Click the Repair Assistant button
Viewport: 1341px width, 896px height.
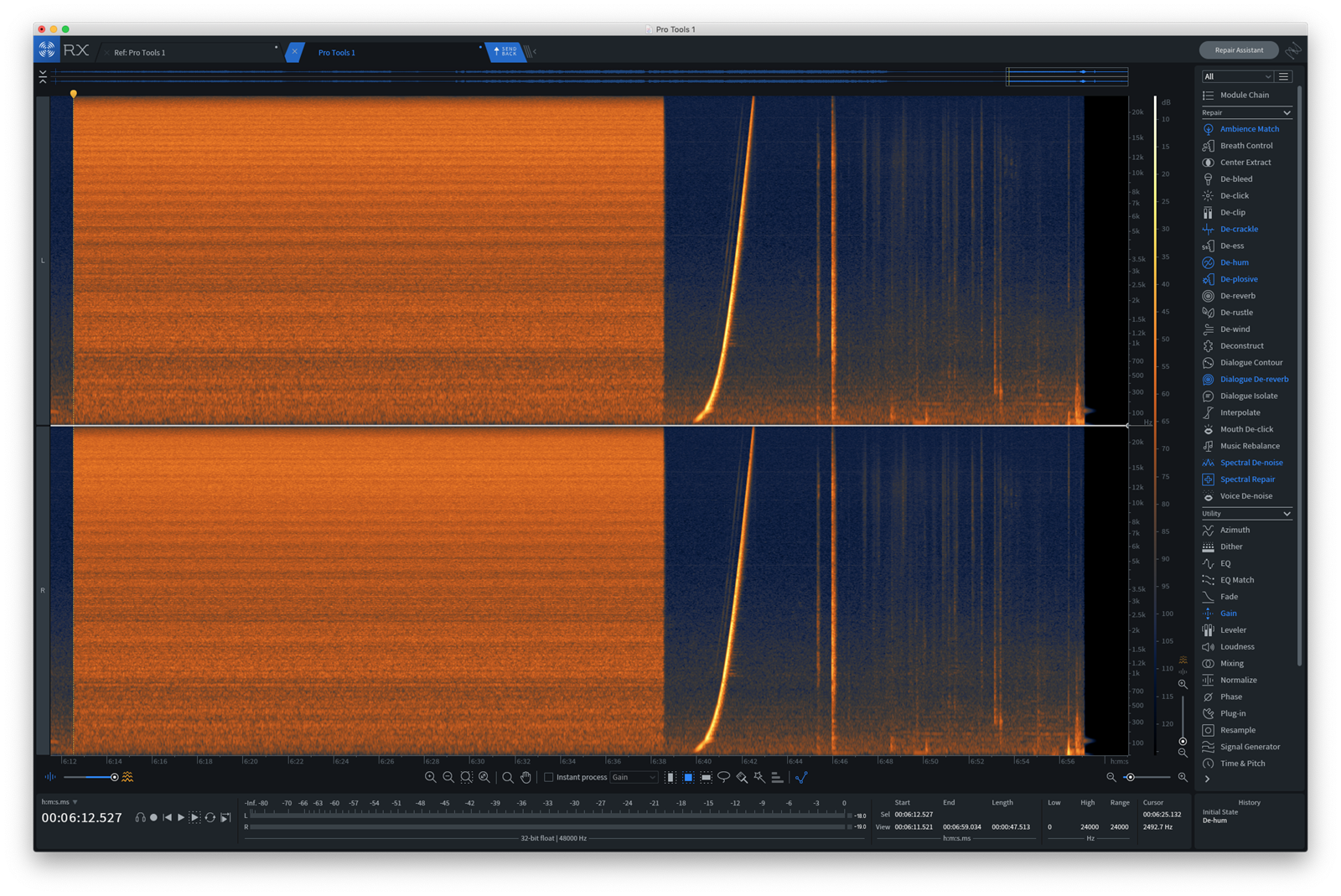[1238, 50]
